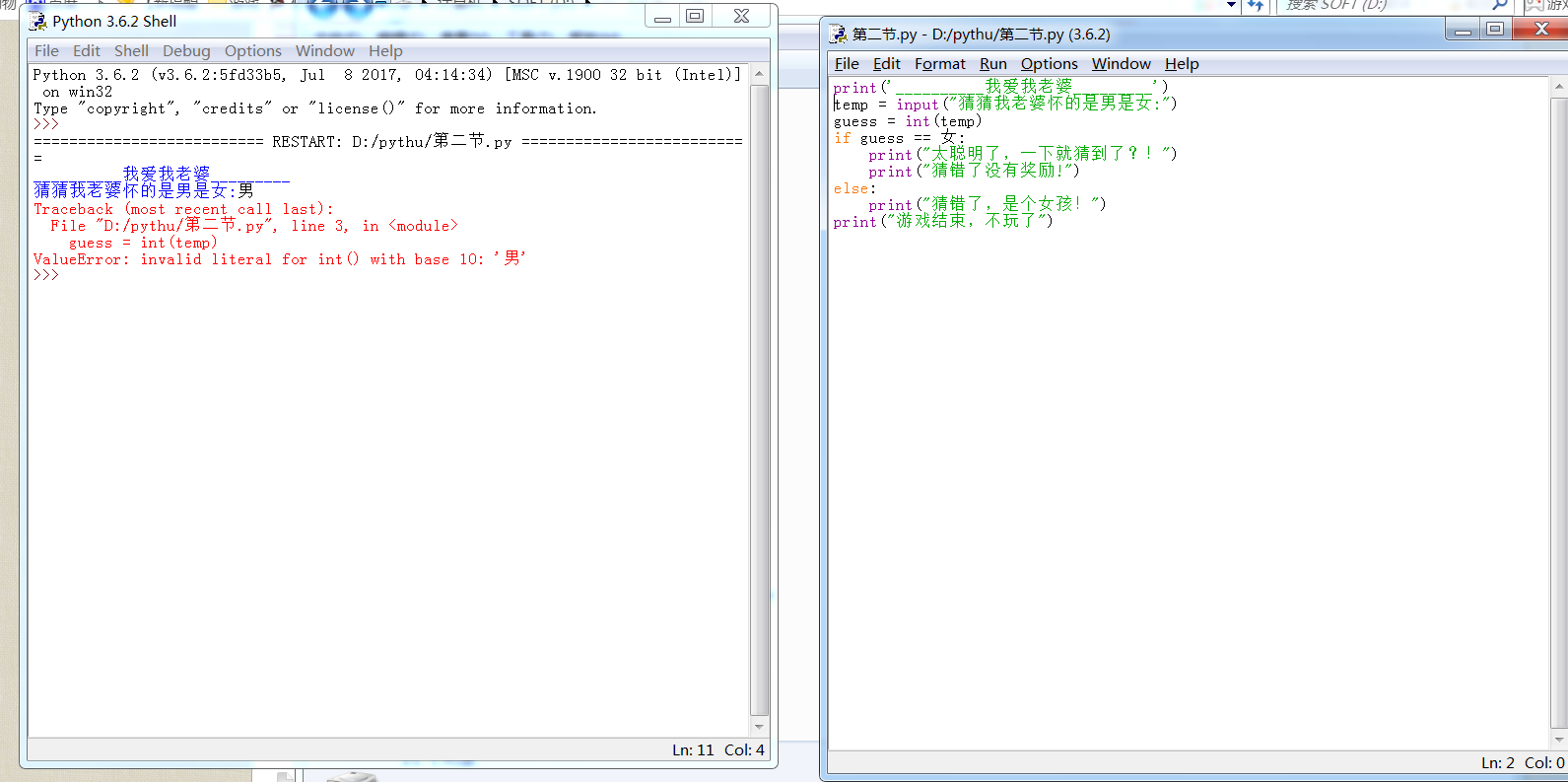The height and width of the screenshot is (782, 1568).
Task: Click the last >>> prompt in Shell
Action: [46, 276]
